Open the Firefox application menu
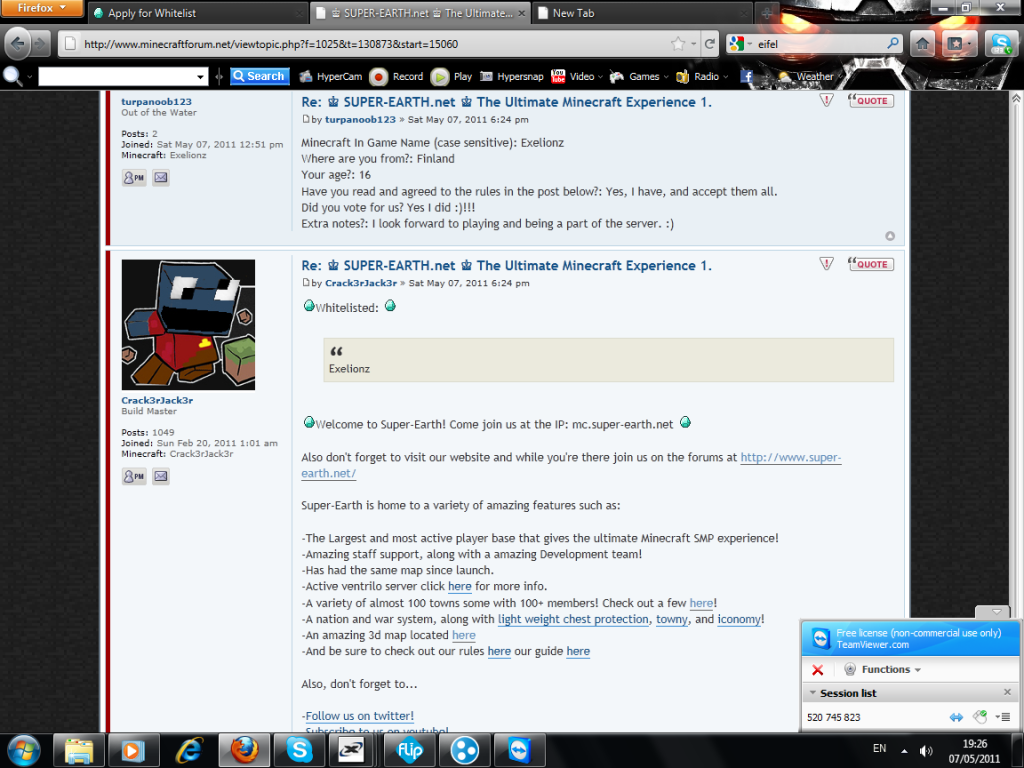Viewport: 1024px width, 768px height. [42, 8]
